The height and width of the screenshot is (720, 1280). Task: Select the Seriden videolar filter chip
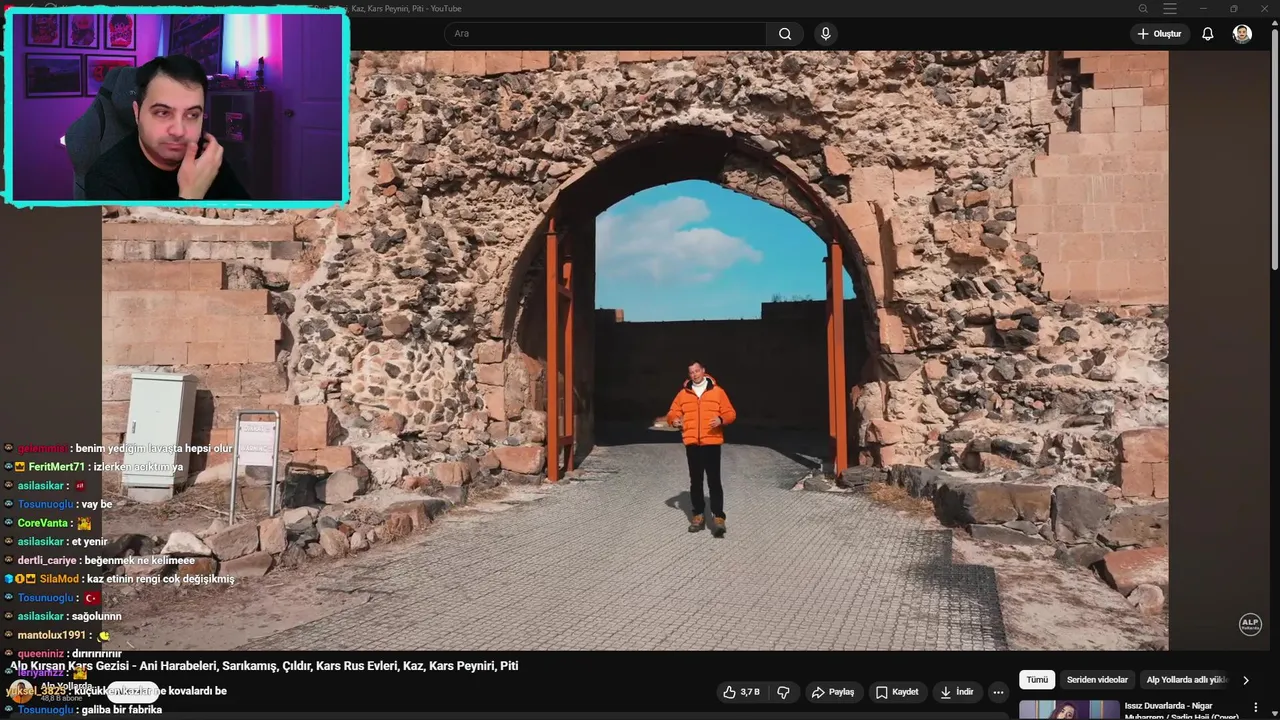(1097, 680)
